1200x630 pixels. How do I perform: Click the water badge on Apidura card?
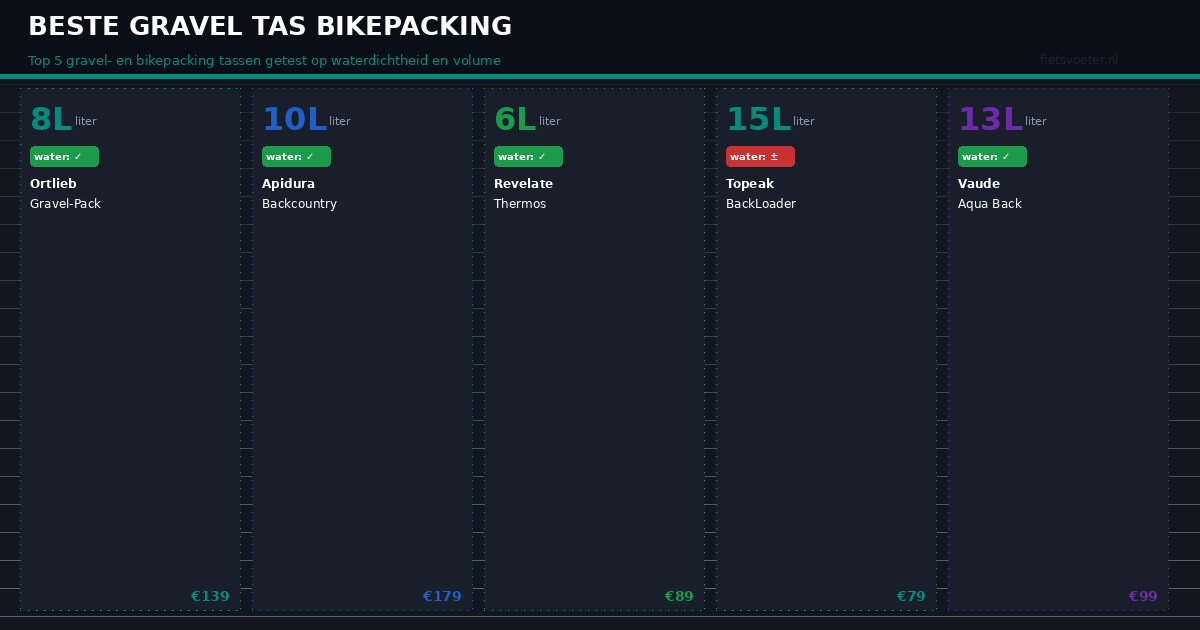click(x=296, y=157)
